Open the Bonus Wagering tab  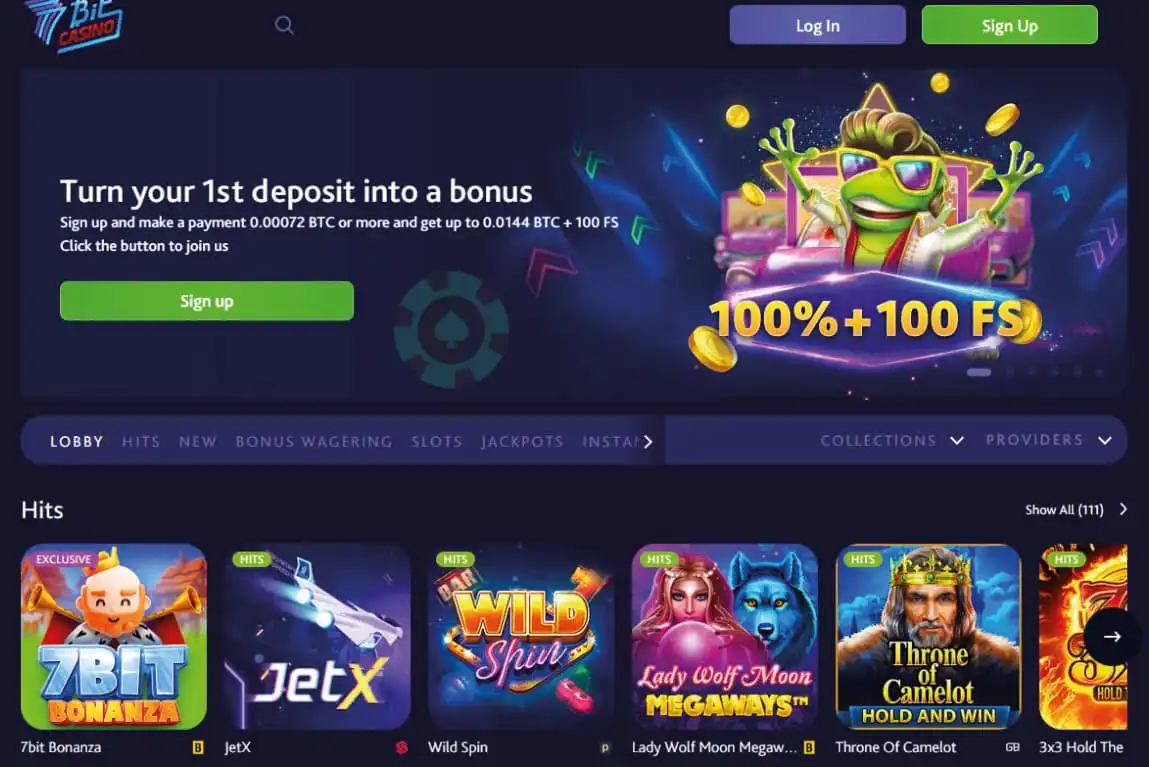pos(314,442)
